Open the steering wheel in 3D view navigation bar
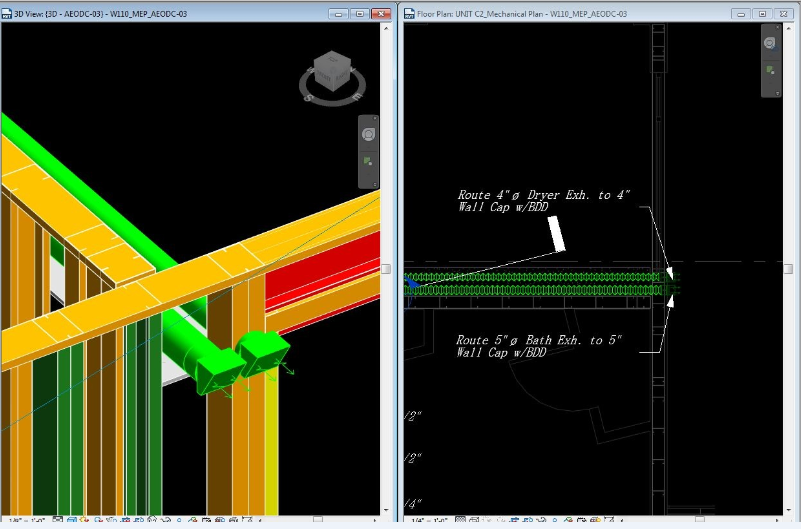 368,134
